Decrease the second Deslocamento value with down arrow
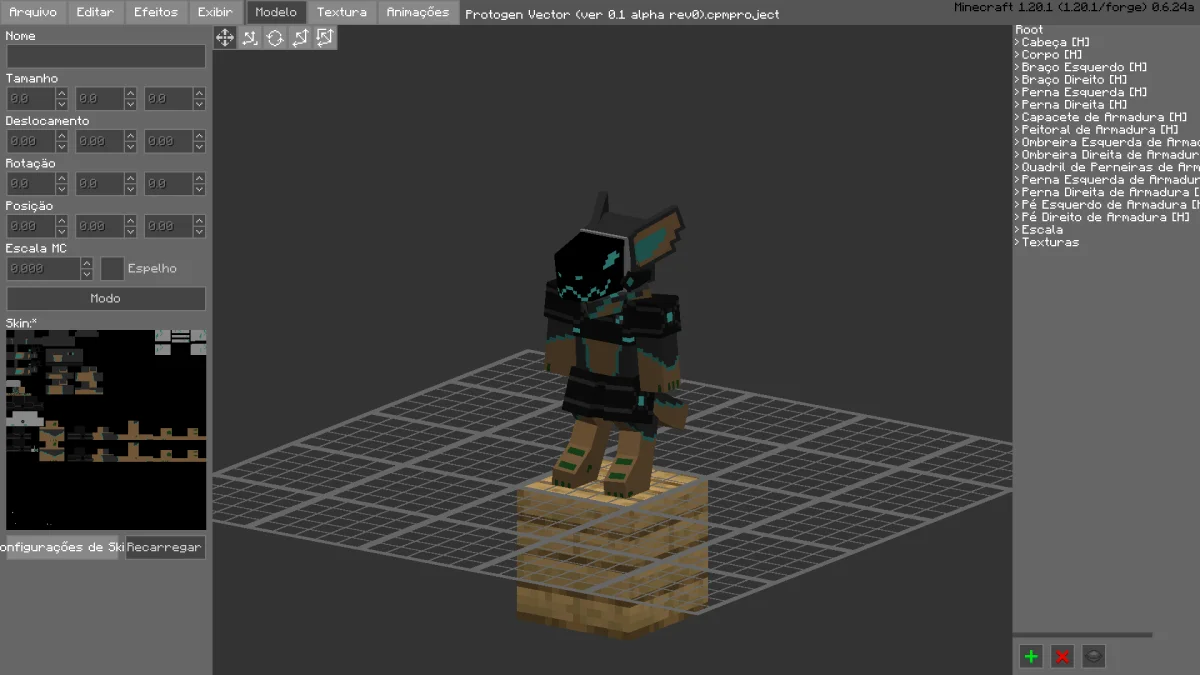This screenshot has height=675, width=1200. (130, 147)
